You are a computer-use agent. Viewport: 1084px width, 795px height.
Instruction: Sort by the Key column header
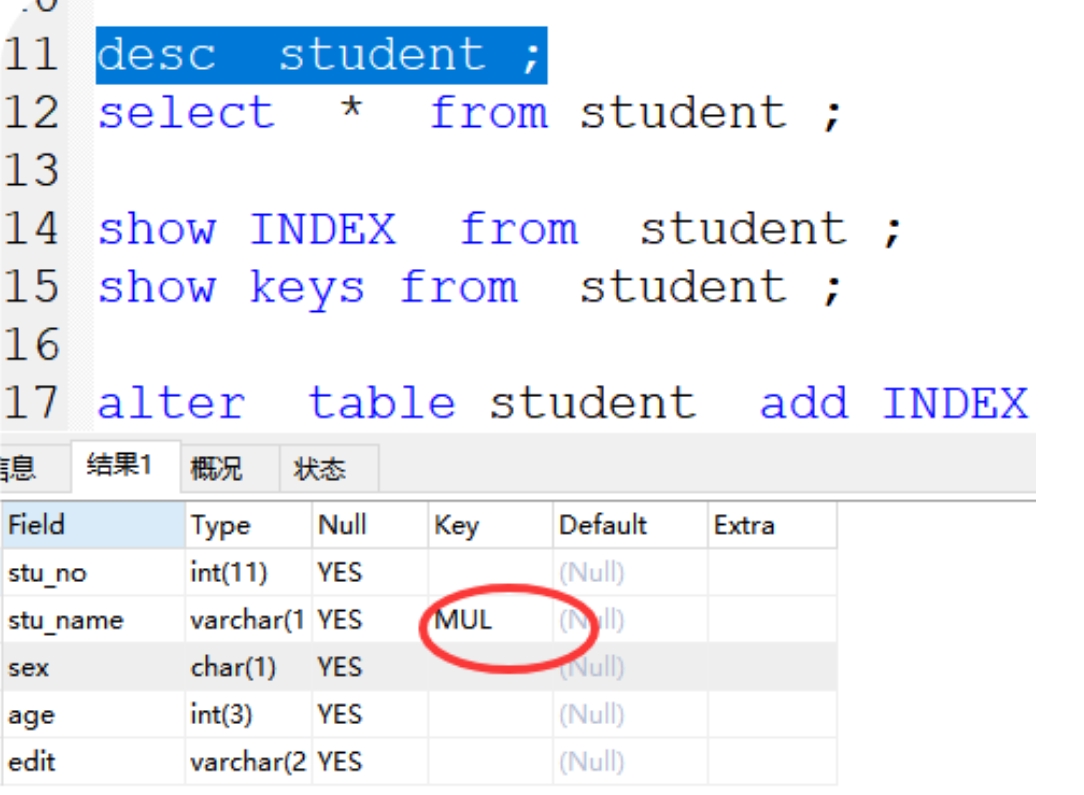click(490, 525)
